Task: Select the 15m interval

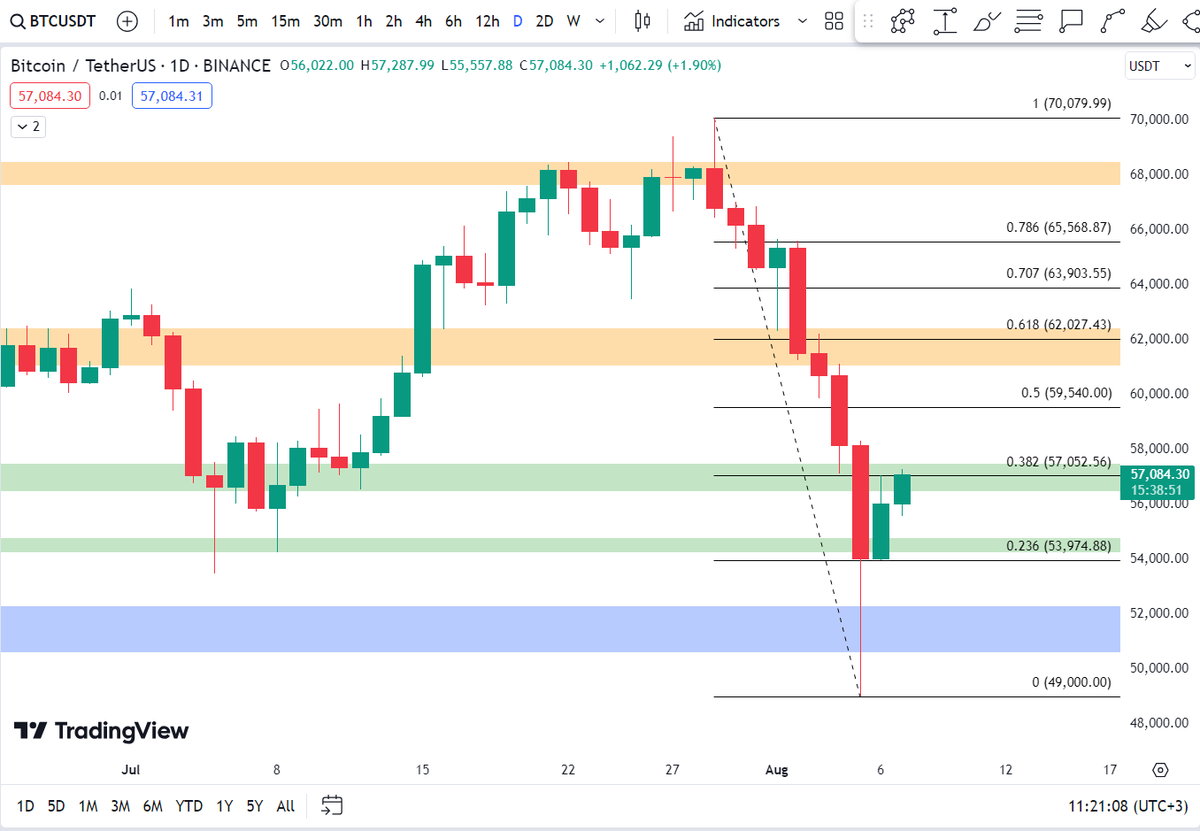Action: 285,21
